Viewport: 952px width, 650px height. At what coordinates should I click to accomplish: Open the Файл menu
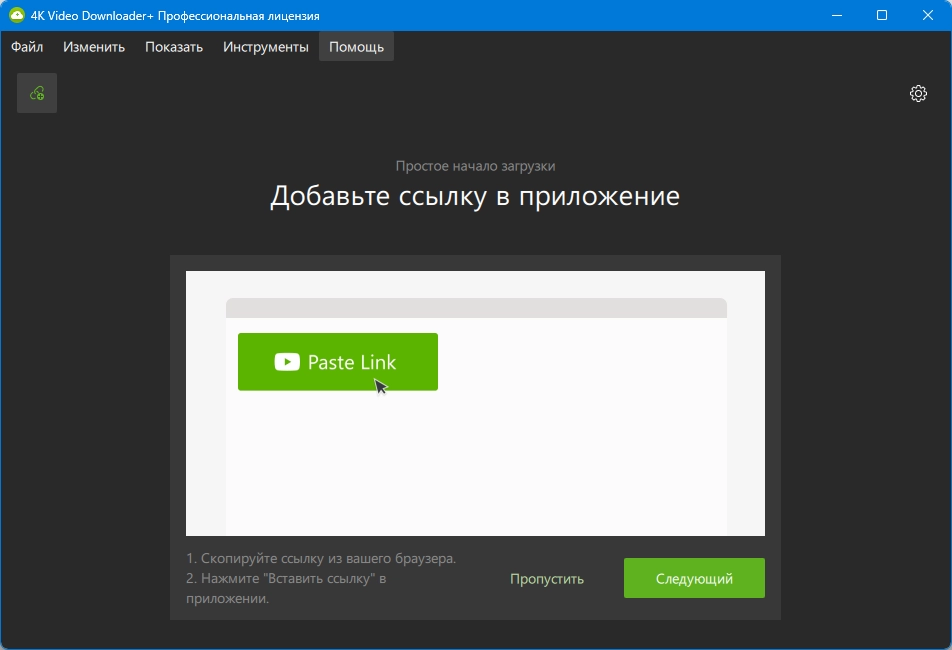pos(27,47)
